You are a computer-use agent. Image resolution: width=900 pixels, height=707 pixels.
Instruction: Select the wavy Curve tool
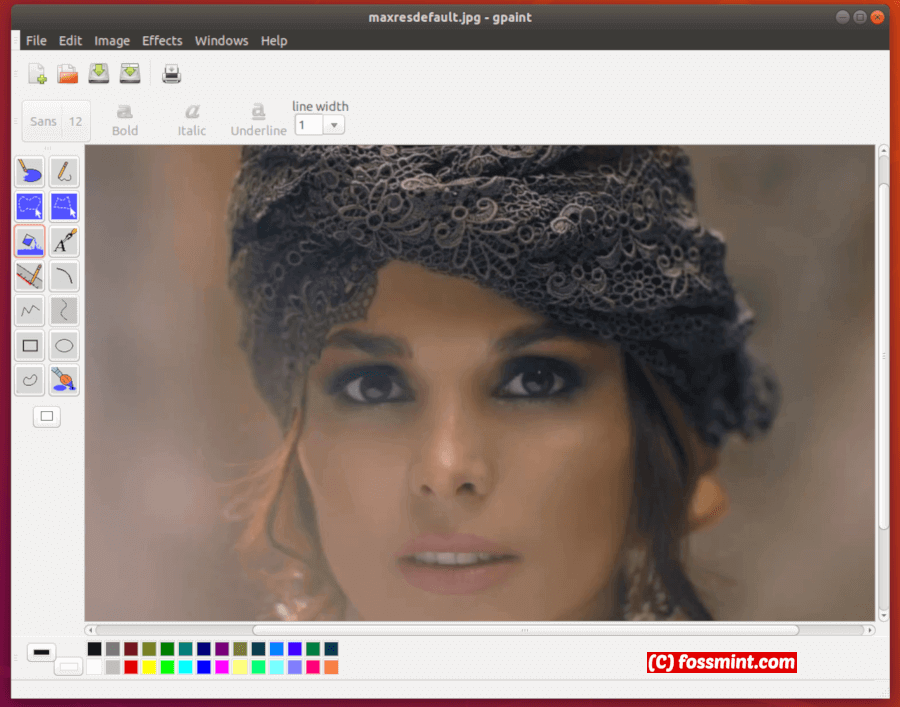[64, 310]
